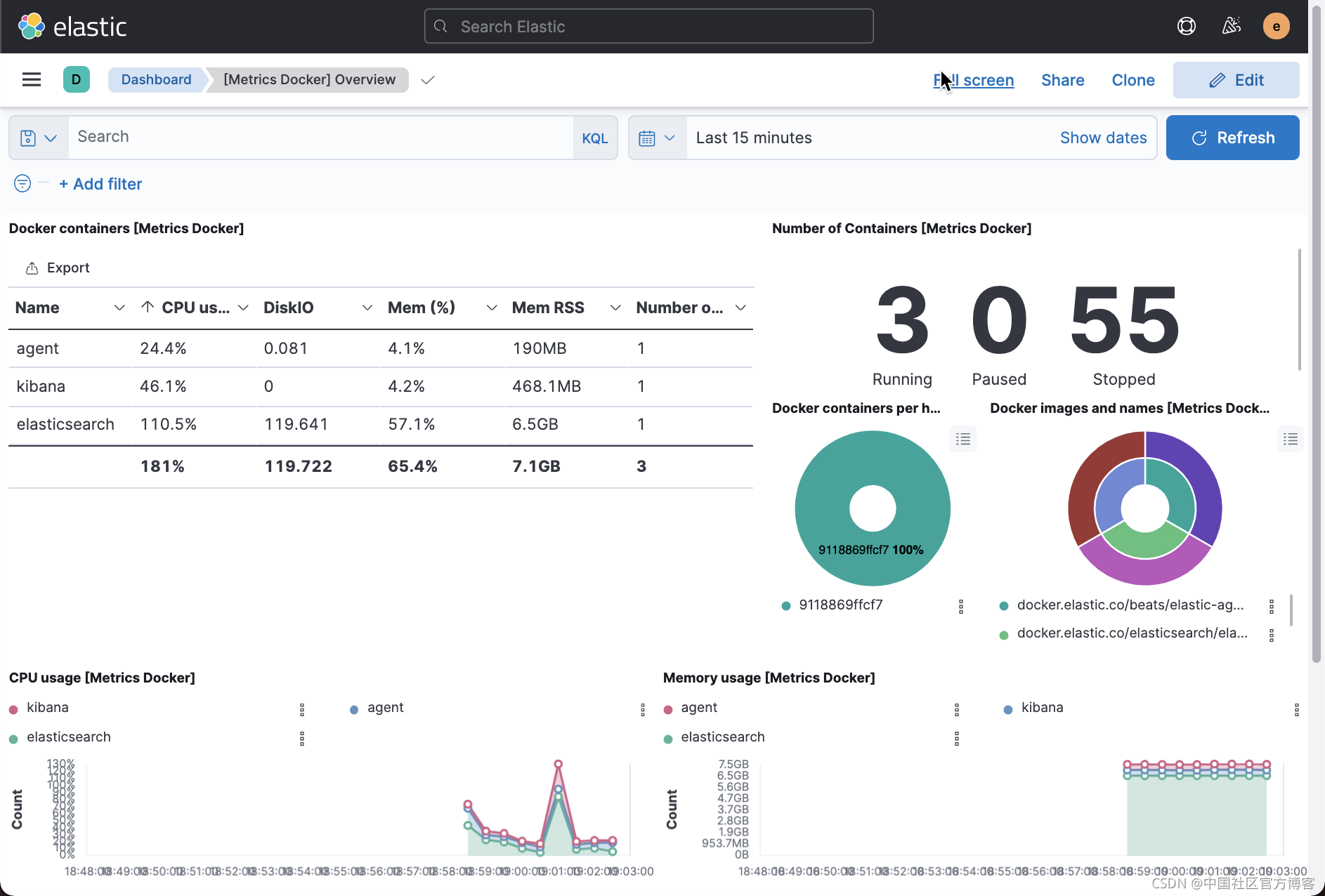The height and width of the screenshot is (896, 1325).
Task: Open the calendar quick date menu
Action: [658, 138]
